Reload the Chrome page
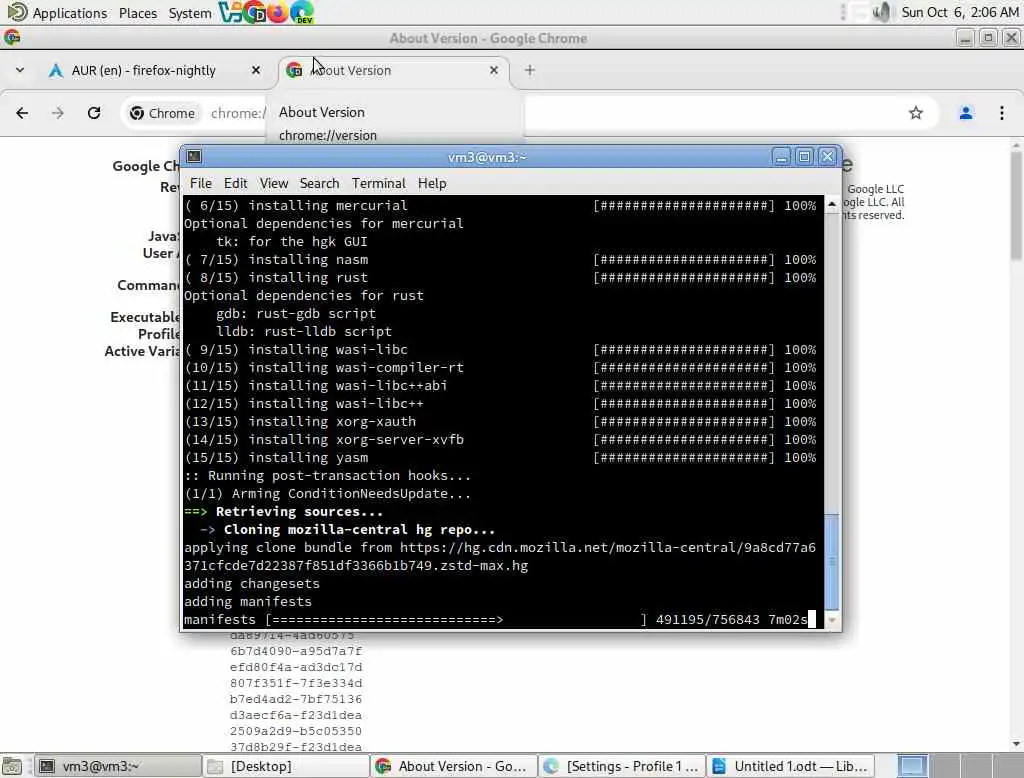This screenshot has width=1024, height=778. 94,113
